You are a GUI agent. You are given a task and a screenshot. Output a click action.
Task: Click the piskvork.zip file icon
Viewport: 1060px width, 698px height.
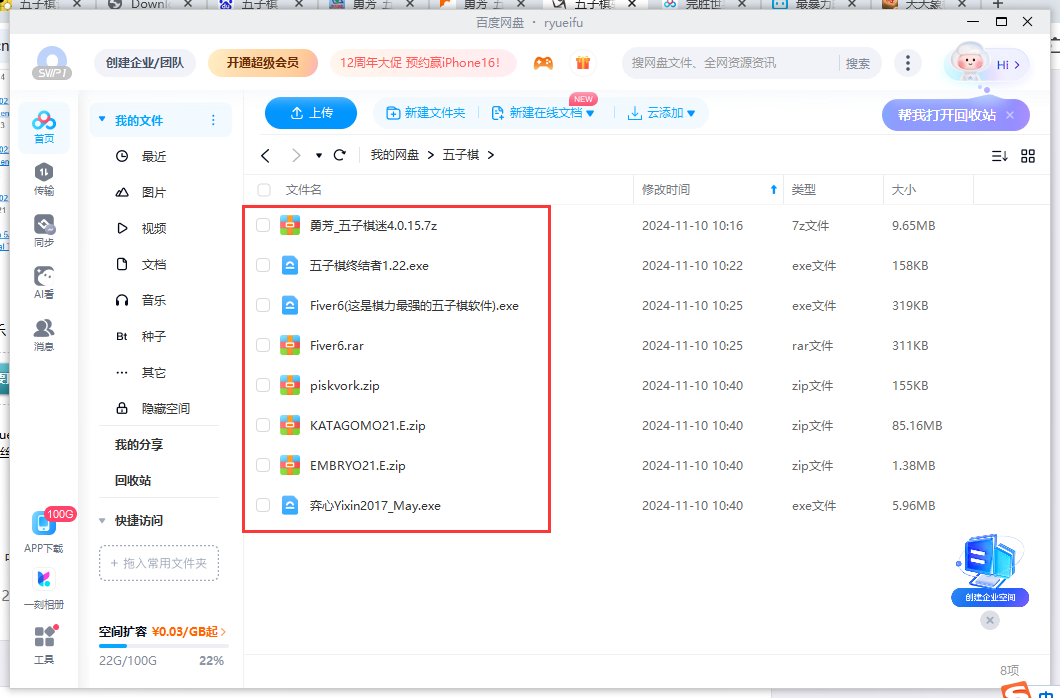pyautogui.click(x=290, y=385)
